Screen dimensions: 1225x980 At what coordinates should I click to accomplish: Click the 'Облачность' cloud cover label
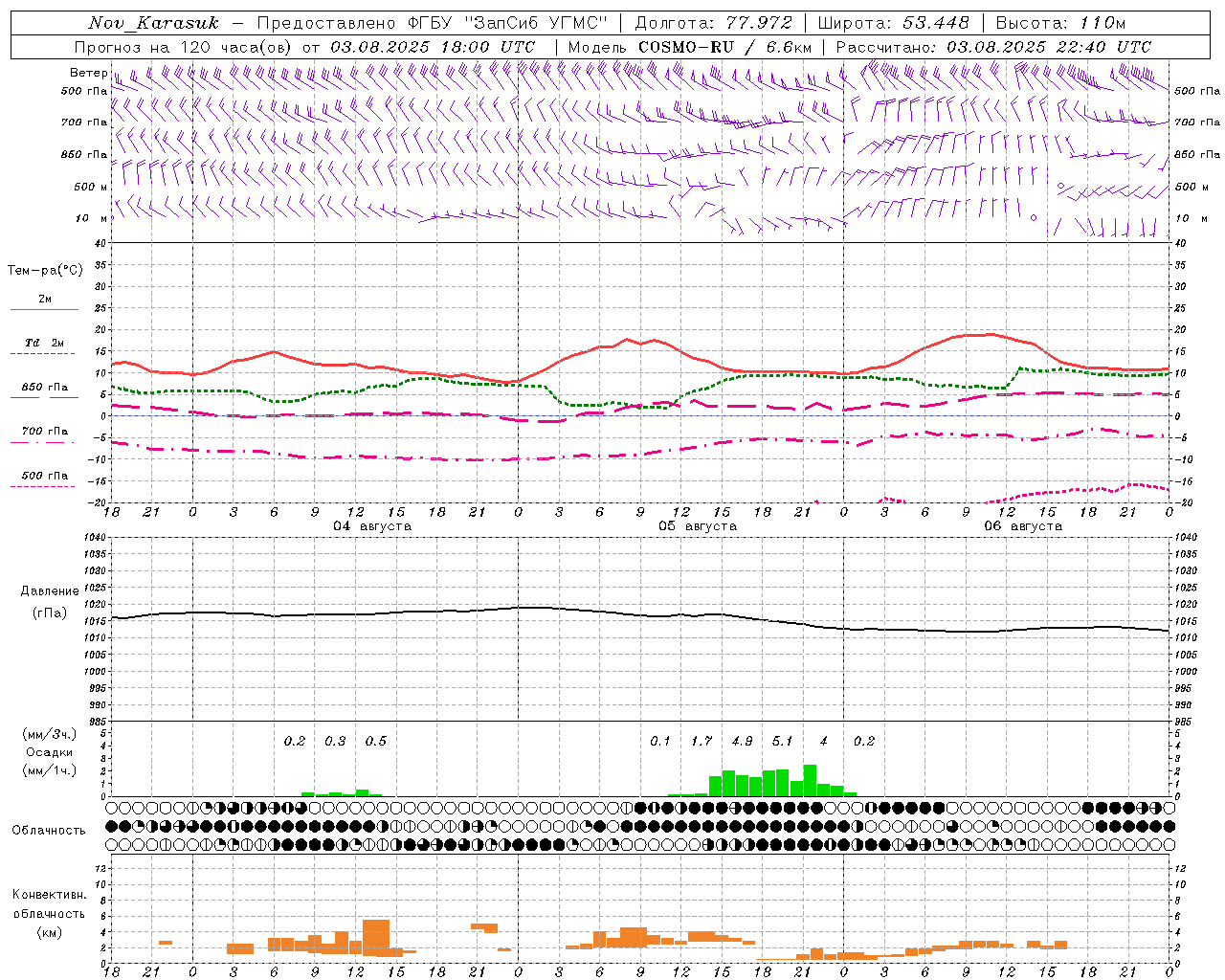[x=49, y=830]
